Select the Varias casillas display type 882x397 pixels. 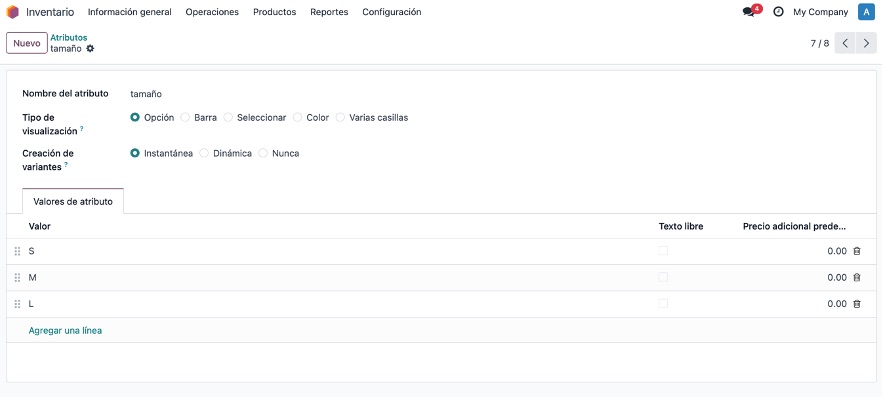[340, 118]
